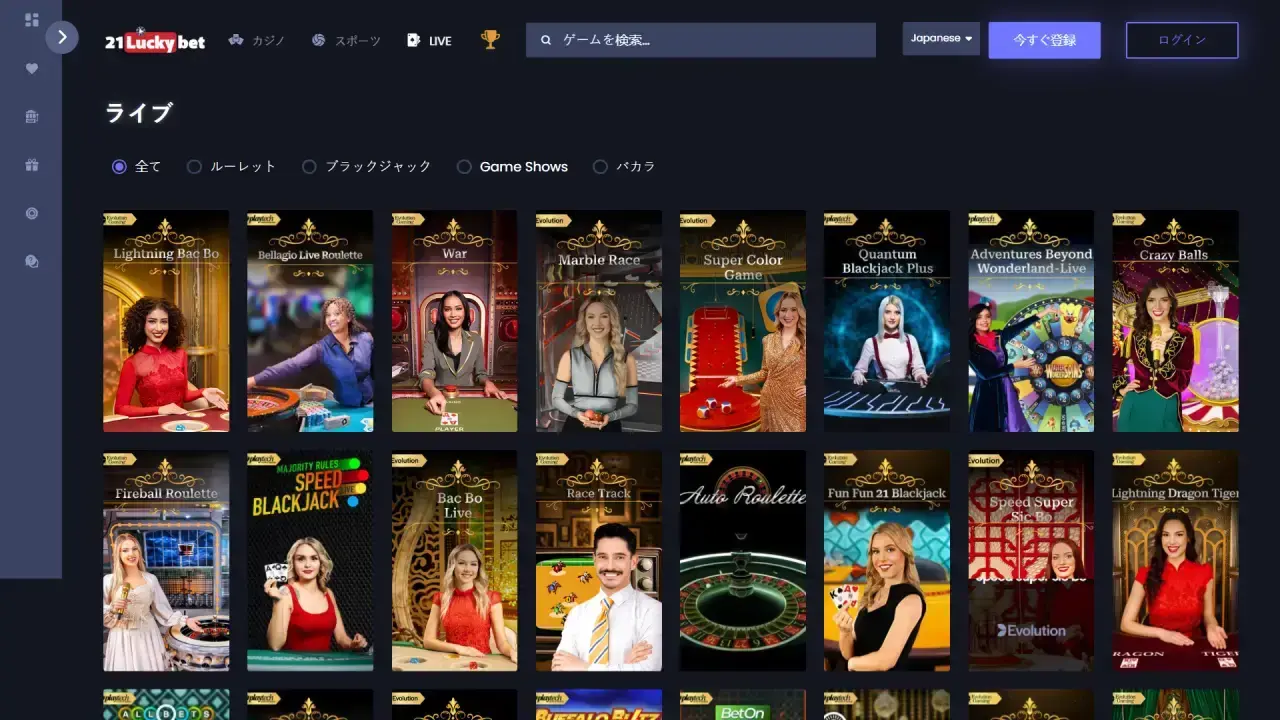Click the cashier building icon in sidebar
Viewport: 1280px width, 720px height.
pyautogui.click(x=31, y=117)
